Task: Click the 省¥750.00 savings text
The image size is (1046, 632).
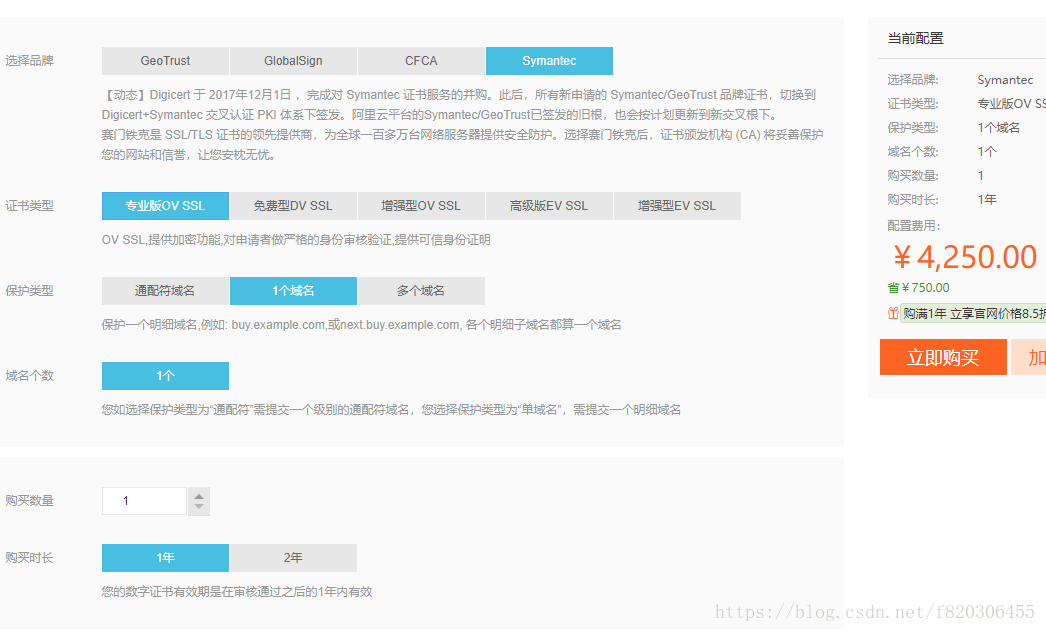Action: 918,288
